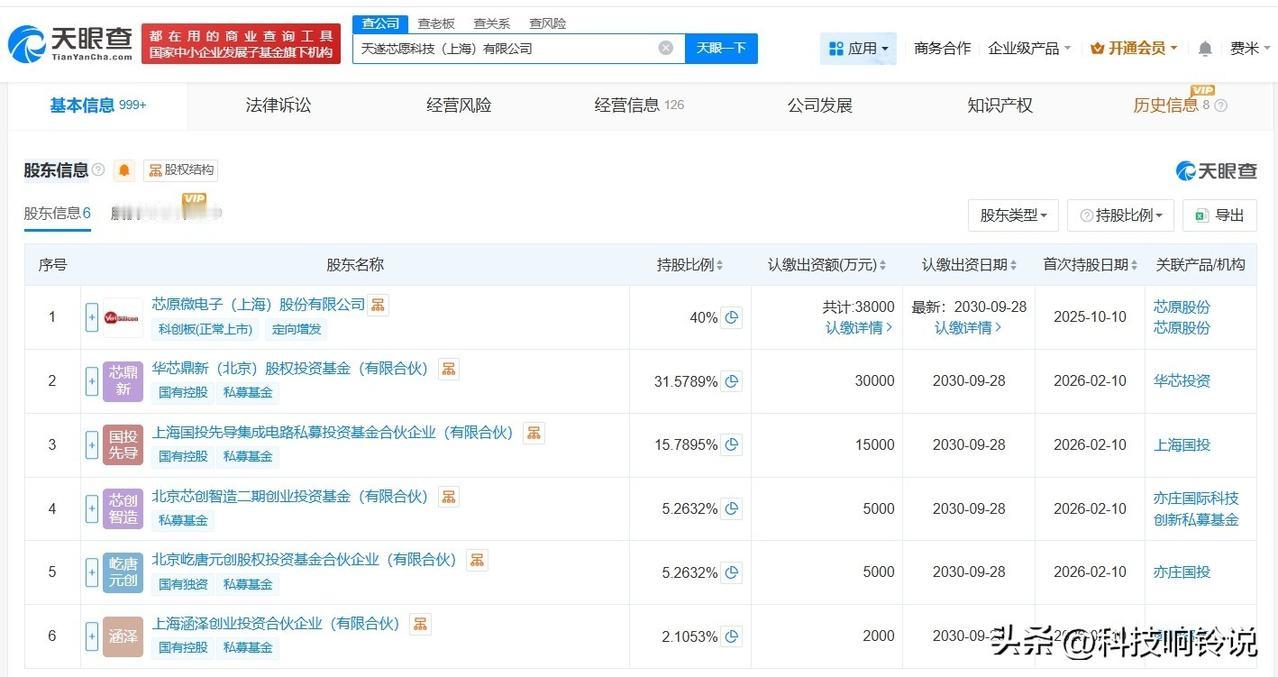This screenshot has width=1278, height=677.
Task: Click the orange bell alert icon beside 股东信息
Action: pos(124,170)
